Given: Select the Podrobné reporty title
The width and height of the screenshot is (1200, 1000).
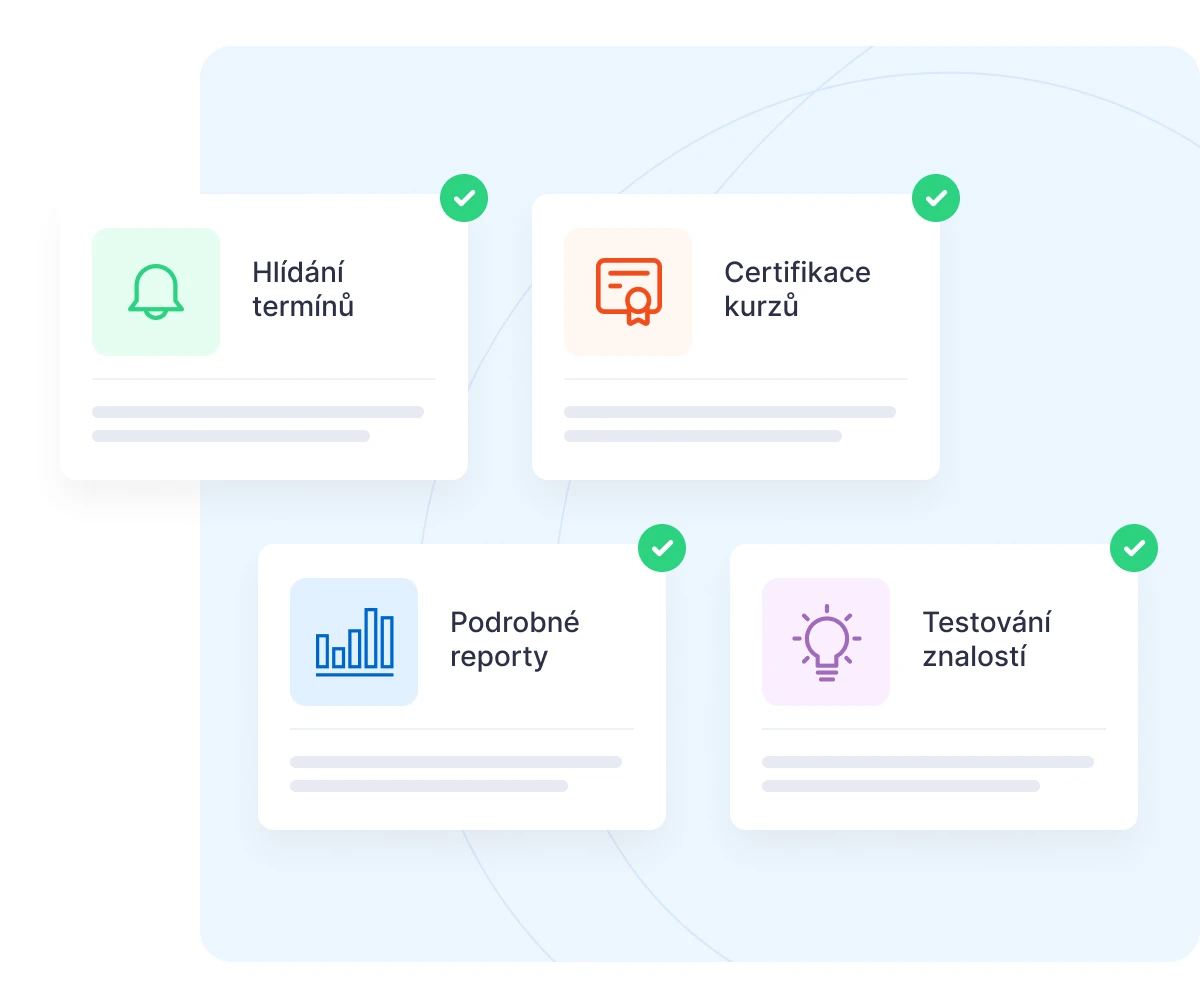Looking at the screenshot, I should click(x=514, y=639).
